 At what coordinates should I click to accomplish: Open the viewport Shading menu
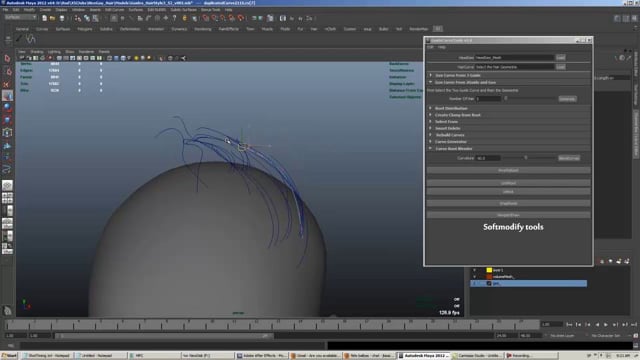[x=37, y=52]
